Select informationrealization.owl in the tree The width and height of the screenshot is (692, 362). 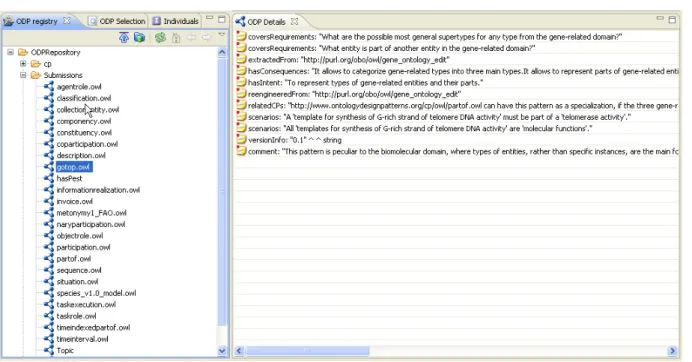(x=98, y=190)
